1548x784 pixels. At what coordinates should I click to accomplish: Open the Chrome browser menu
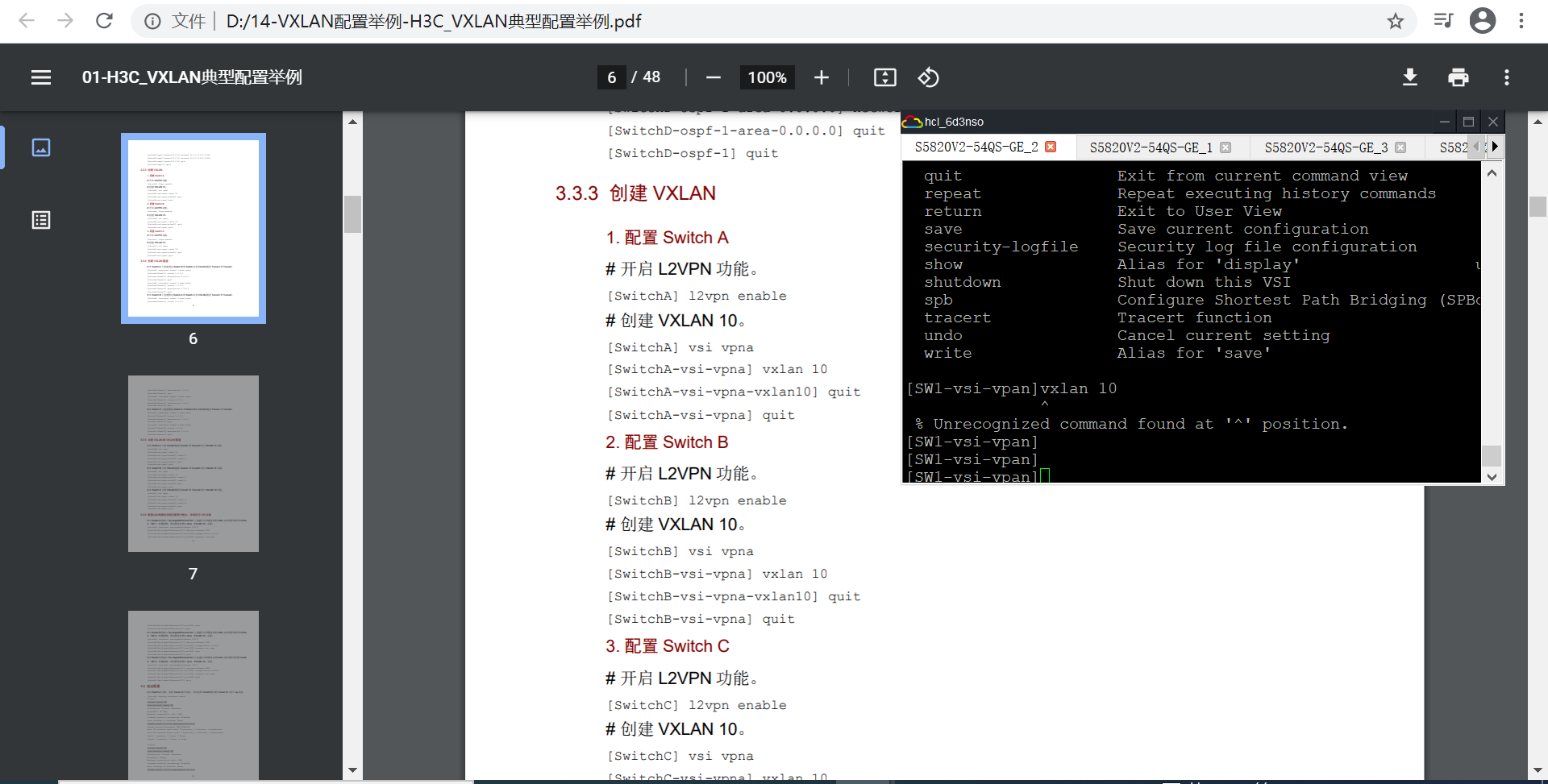tap(1521, 21)
